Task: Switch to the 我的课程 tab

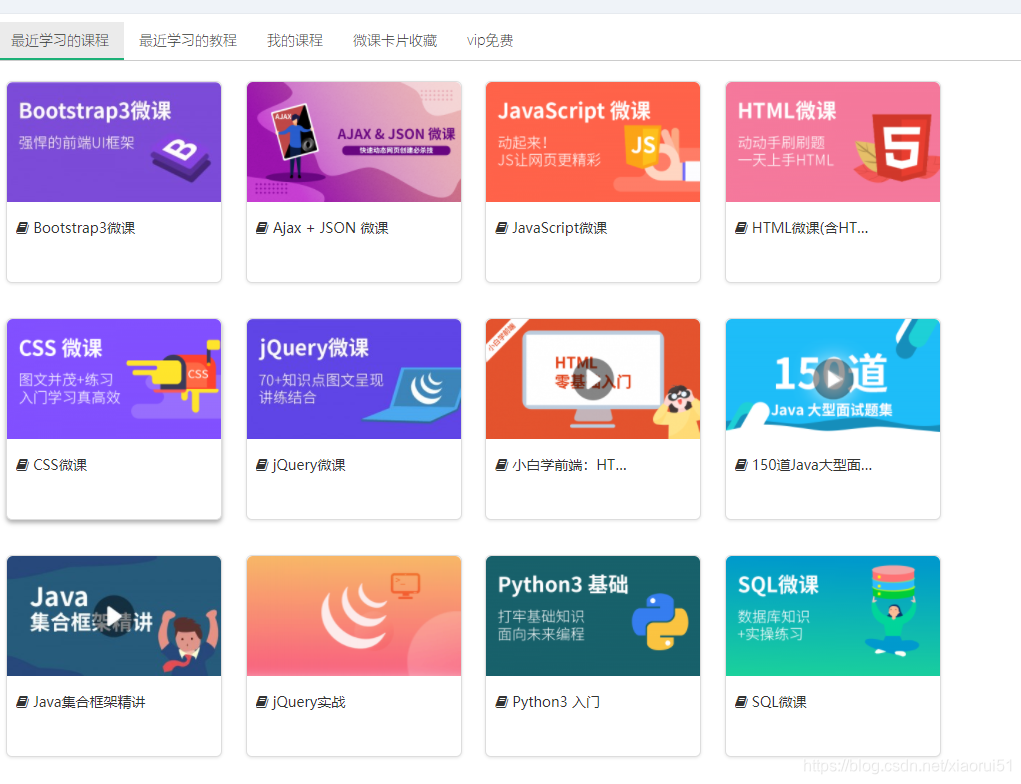Action: tap(294, 40)
